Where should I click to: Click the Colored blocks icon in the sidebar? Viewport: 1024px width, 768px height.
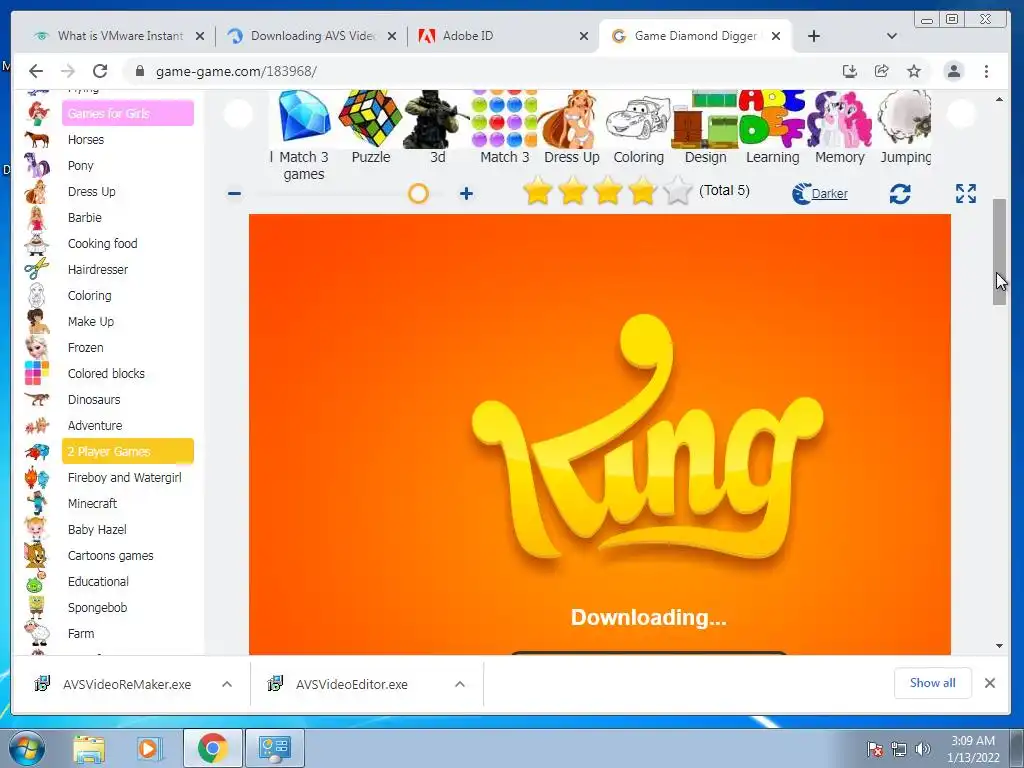[x=37, y=373]
